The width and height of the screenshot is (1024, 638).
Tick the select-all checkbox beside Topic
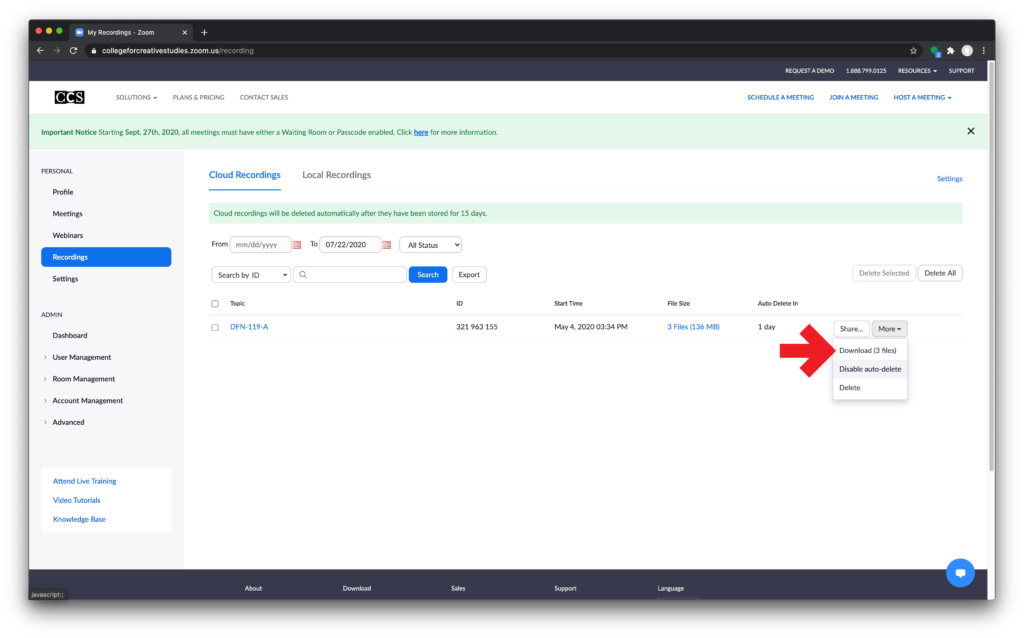click(215, 303)
